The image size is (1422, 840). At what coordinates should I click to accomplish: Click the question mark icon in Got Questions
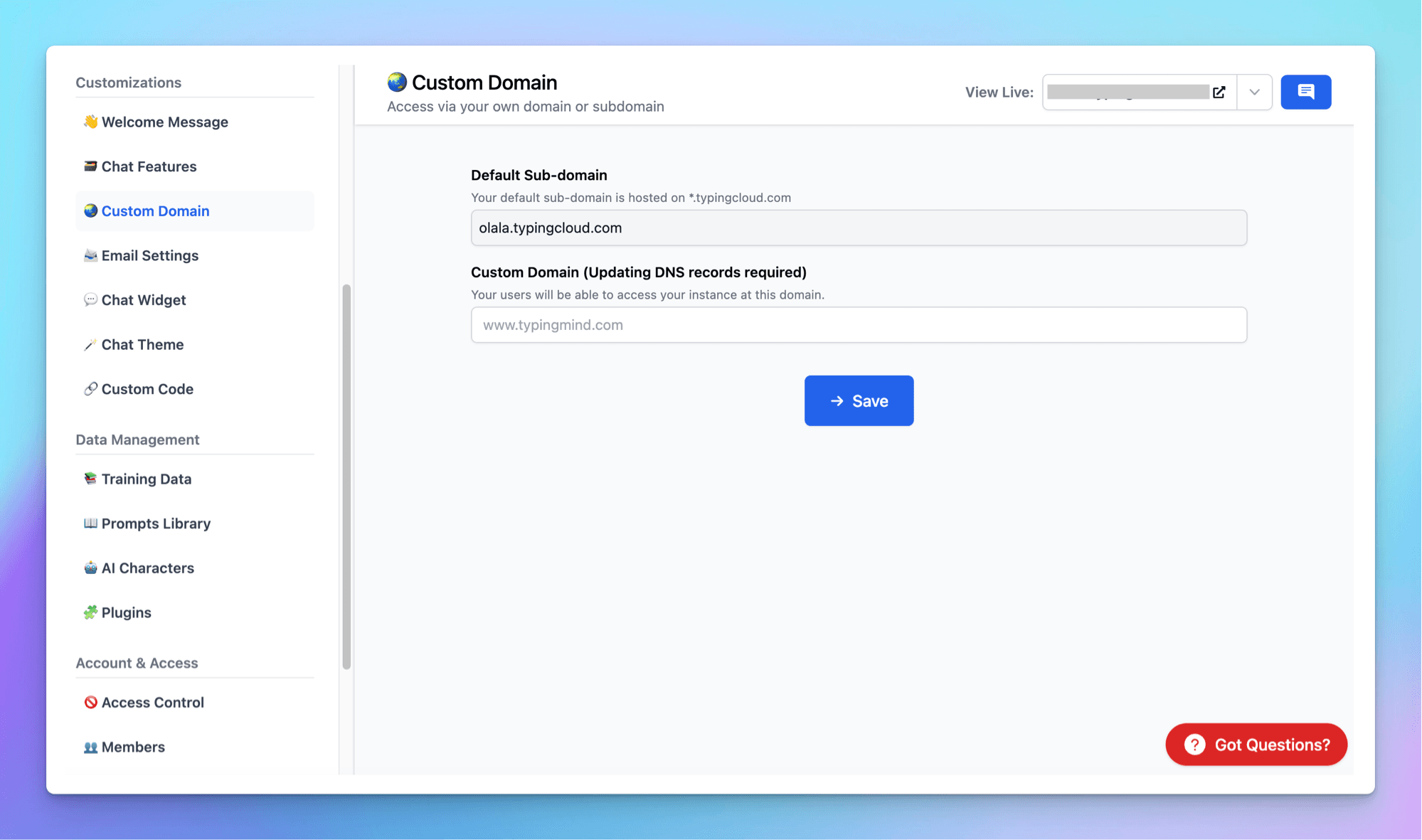(x=1194, y=745)
